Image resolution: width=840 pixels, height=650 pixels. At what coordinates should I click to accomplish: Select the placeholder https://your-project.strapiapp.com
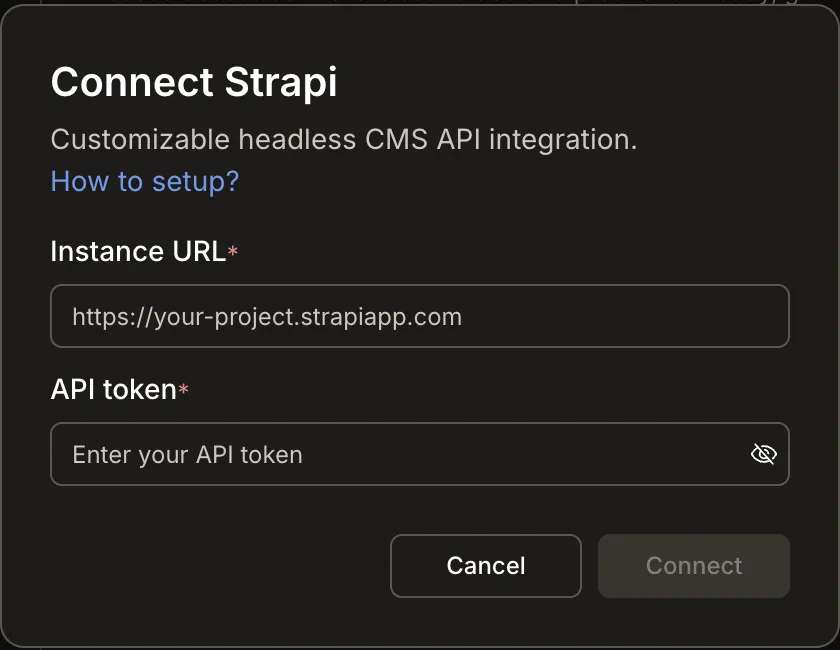click(x=266, y=316)
